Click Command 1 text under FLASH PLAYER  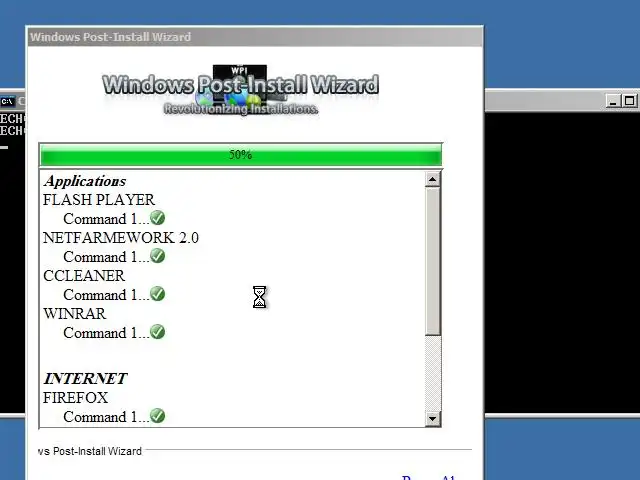(x=106, y=219)
